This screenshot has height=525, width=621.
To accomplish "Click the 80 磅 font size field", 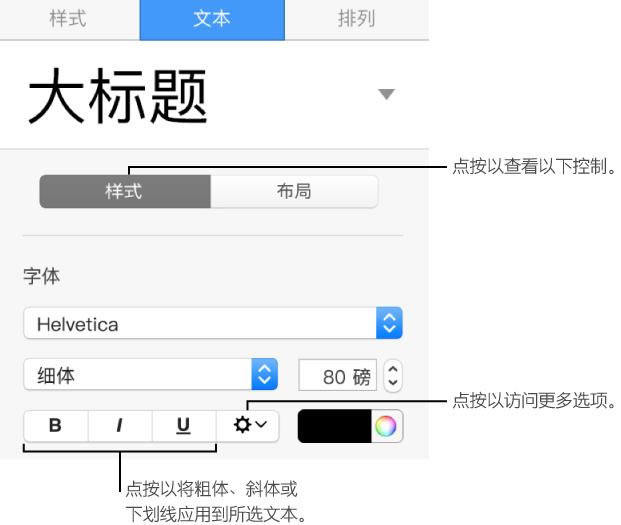I will [x=337, y=377].
